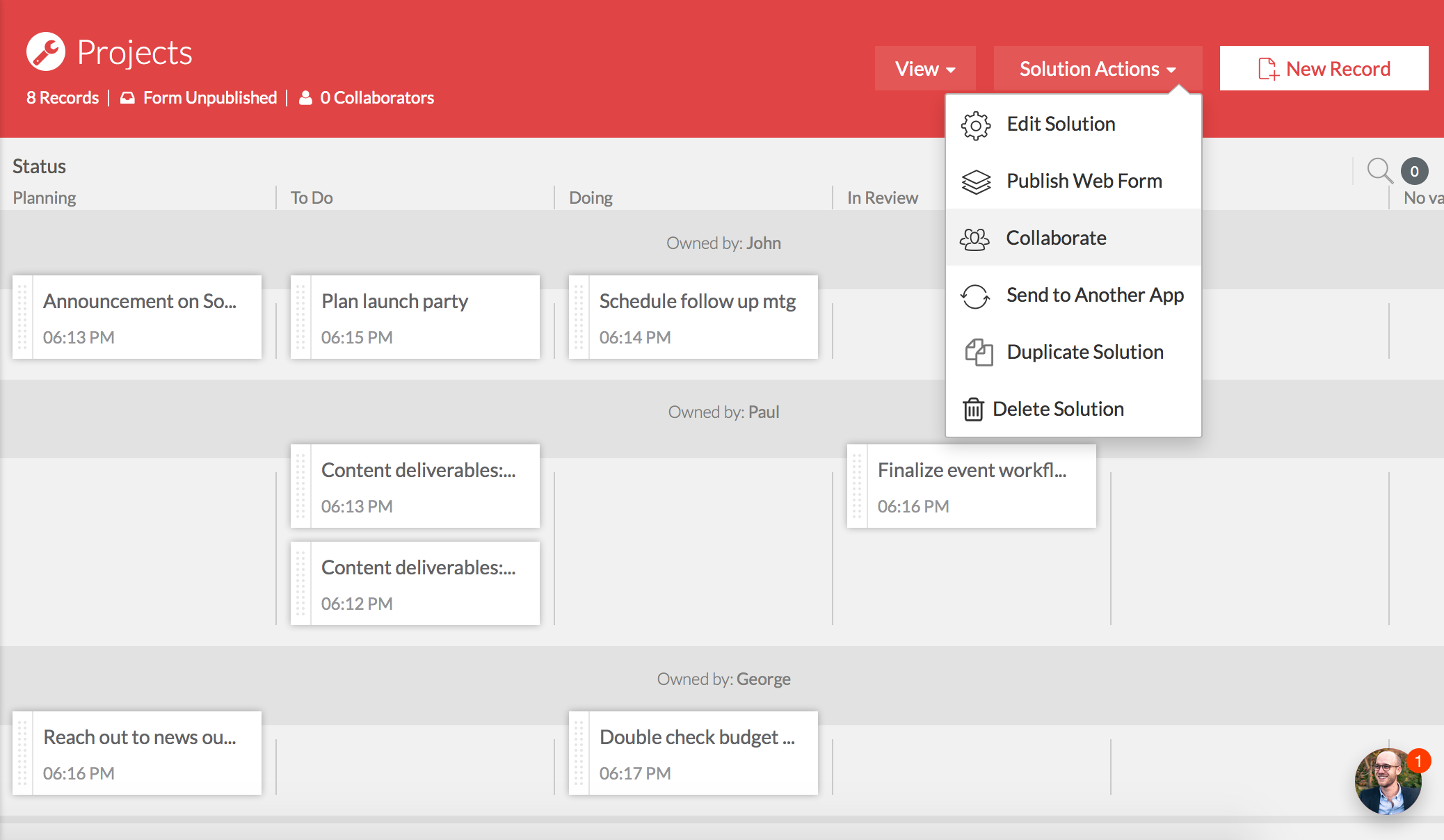Click the Duplicate Solution copy icon
Screen dimensions: 1444x840
tap(978, 353)
